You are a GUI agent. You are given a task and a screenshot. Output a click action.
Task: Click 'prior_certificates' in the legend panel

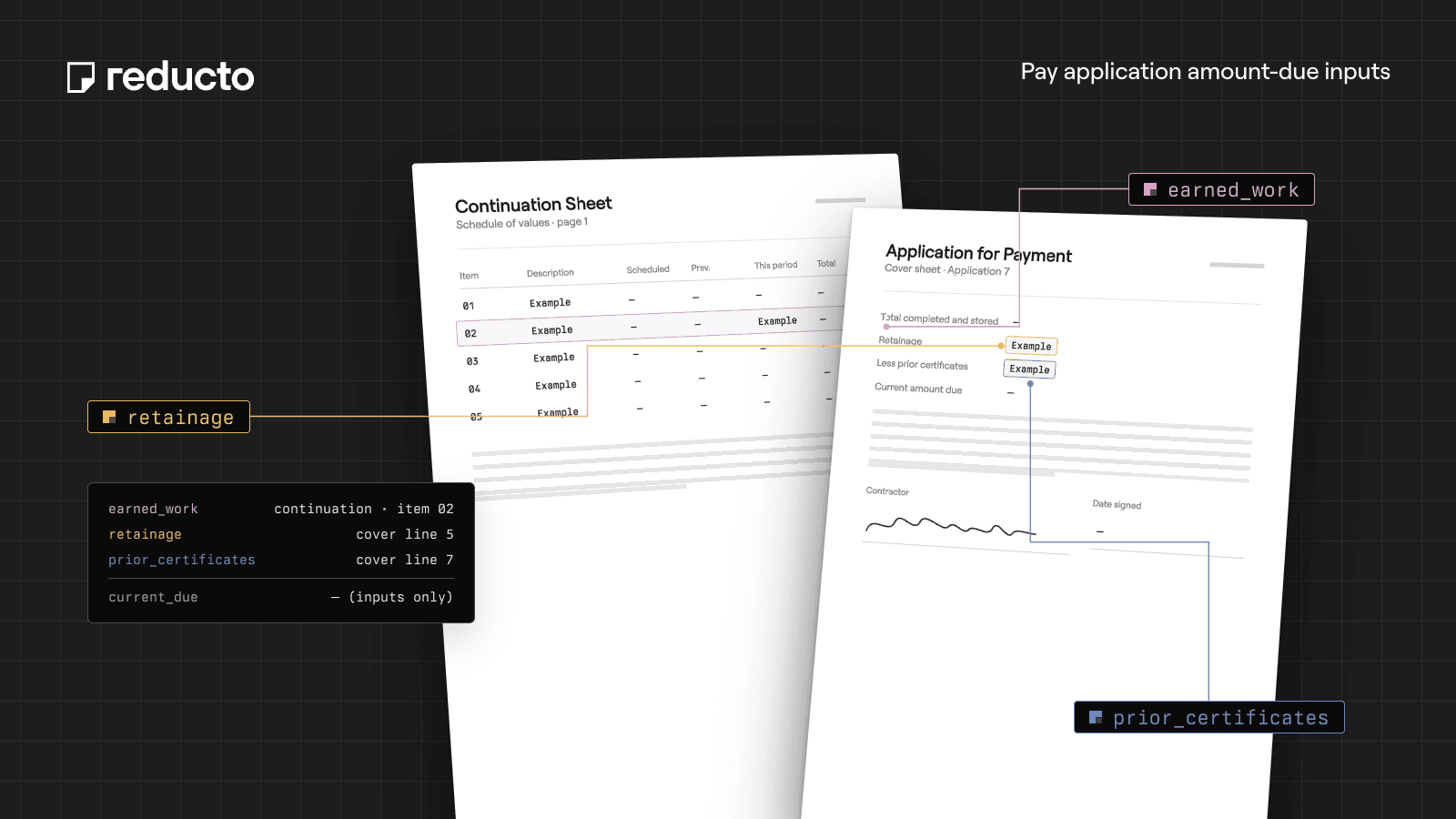[x=182, y=560]
